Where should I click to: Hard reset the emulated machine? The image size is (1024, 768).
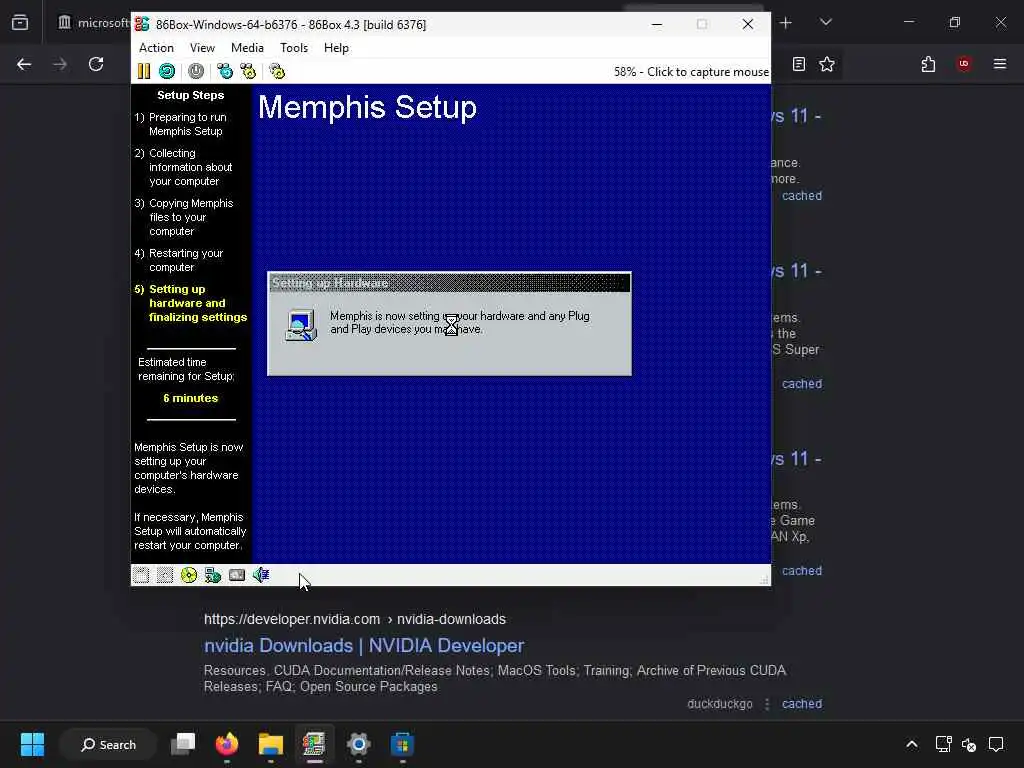coord(167,71)
